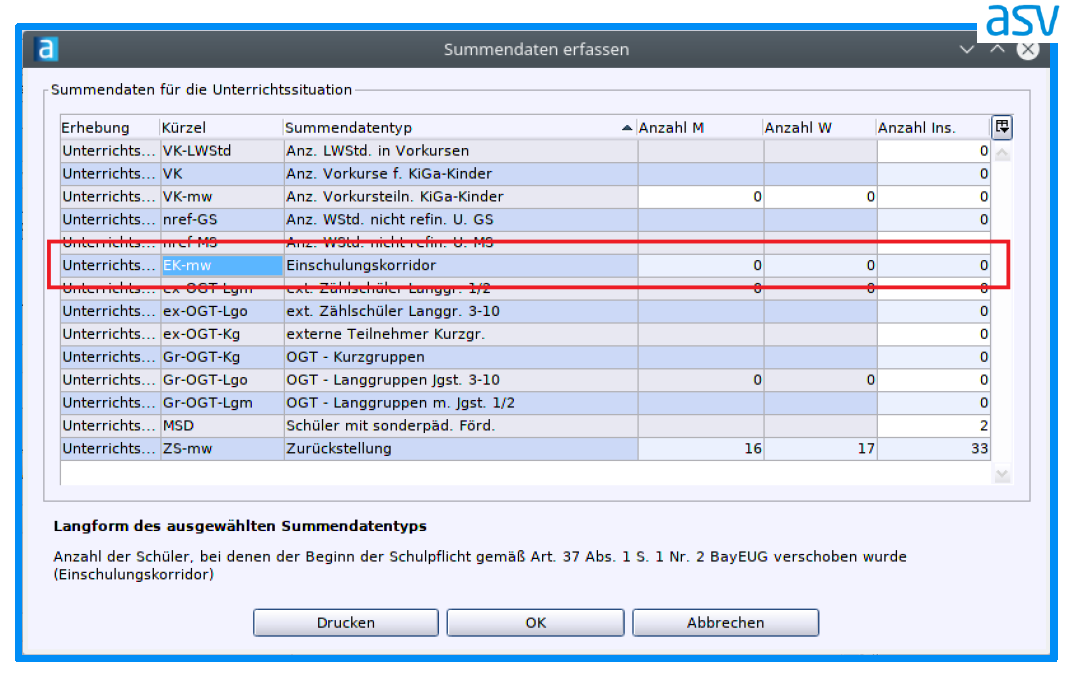
Task: Edit Anzahl M of Gr-OGT-Lgo row
Action: pos(701,380)
